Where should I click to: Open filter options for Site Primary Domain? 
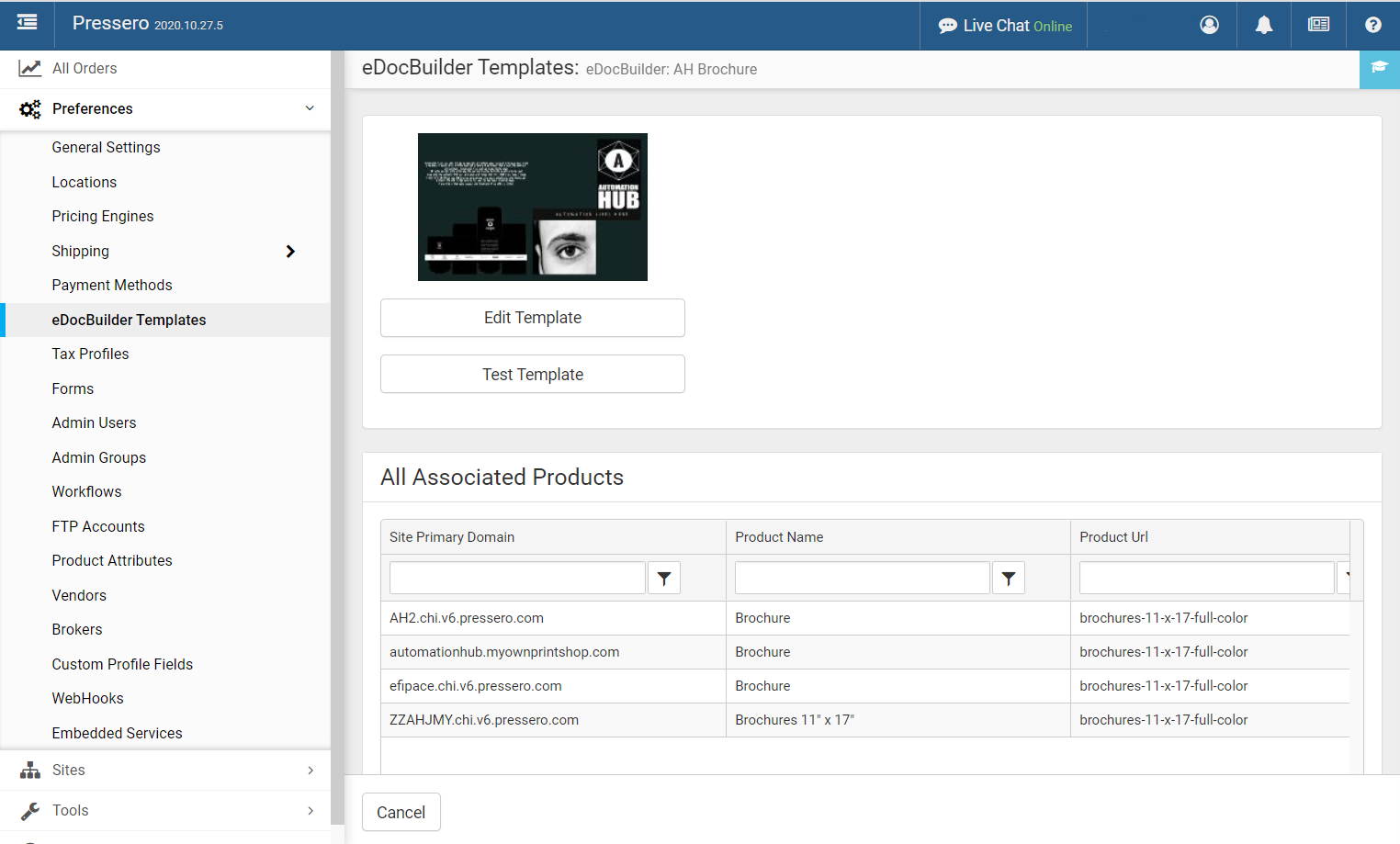click(x=664, y=578)
